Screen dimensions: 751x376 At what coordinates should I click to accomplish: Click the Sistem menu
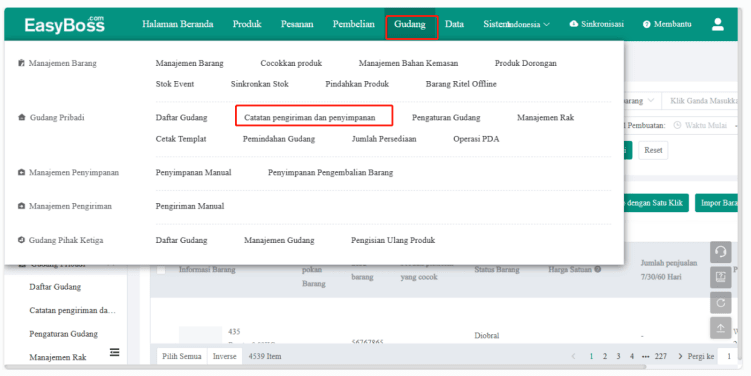[495, 24]
